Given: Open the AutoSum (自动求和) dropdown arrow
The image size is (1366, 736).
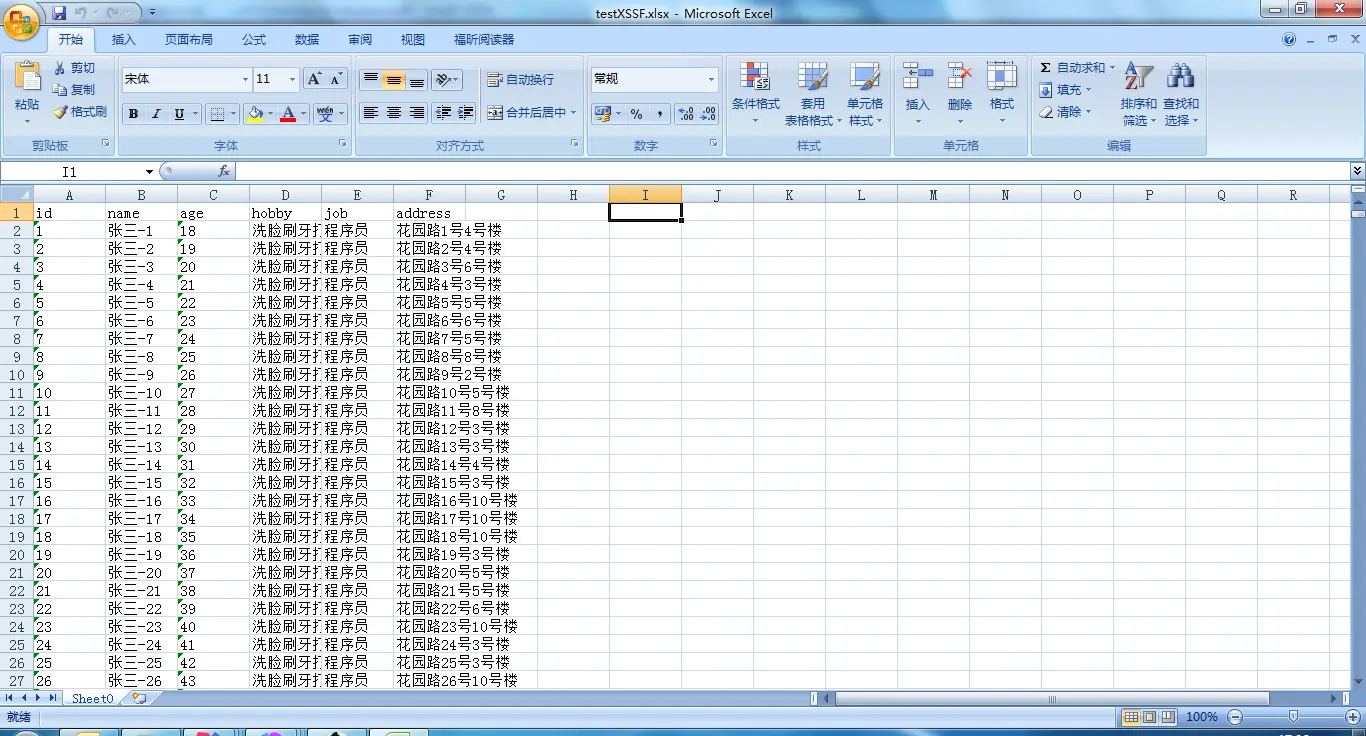Looking at the screenshot, I should 1112,68.
